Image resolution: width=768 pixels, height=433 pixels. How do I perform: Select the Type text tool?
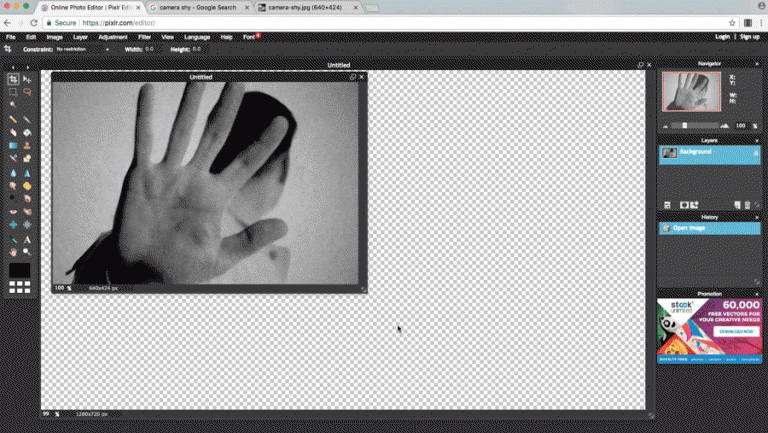(x=27, y=240)
